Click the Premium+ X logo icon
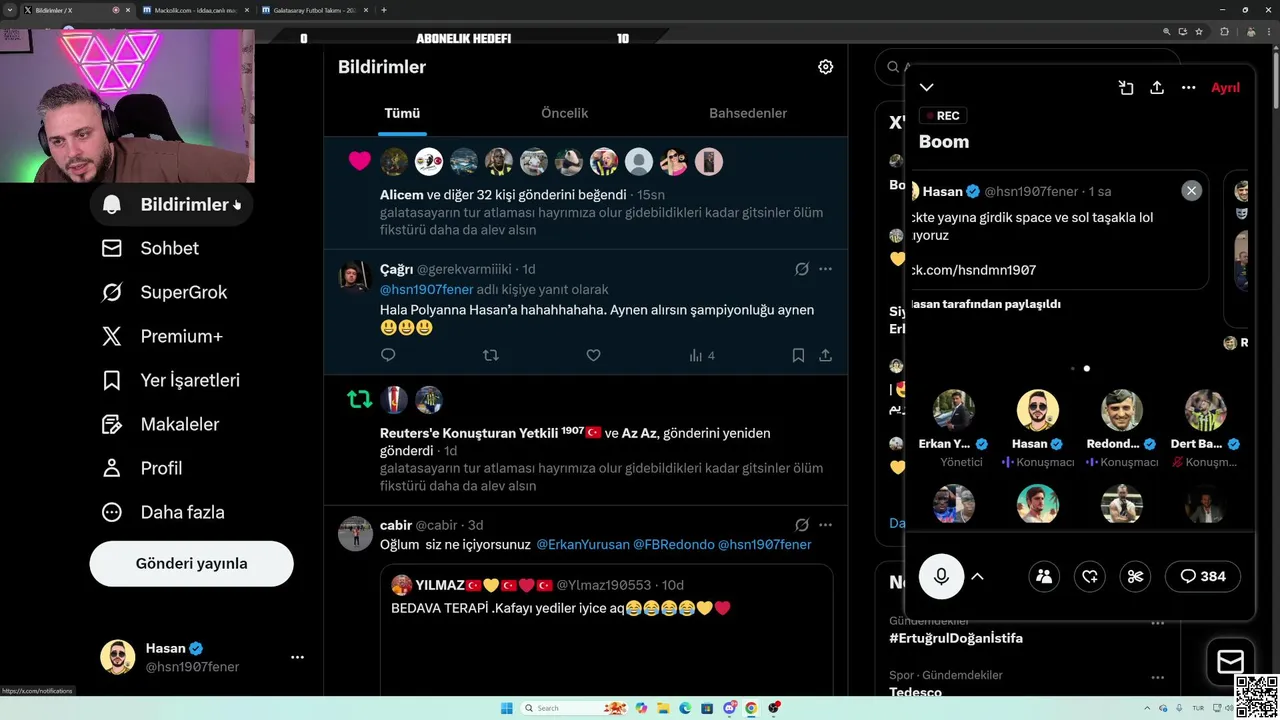The height and width of the screenshot is (720, 1280). 112,336
